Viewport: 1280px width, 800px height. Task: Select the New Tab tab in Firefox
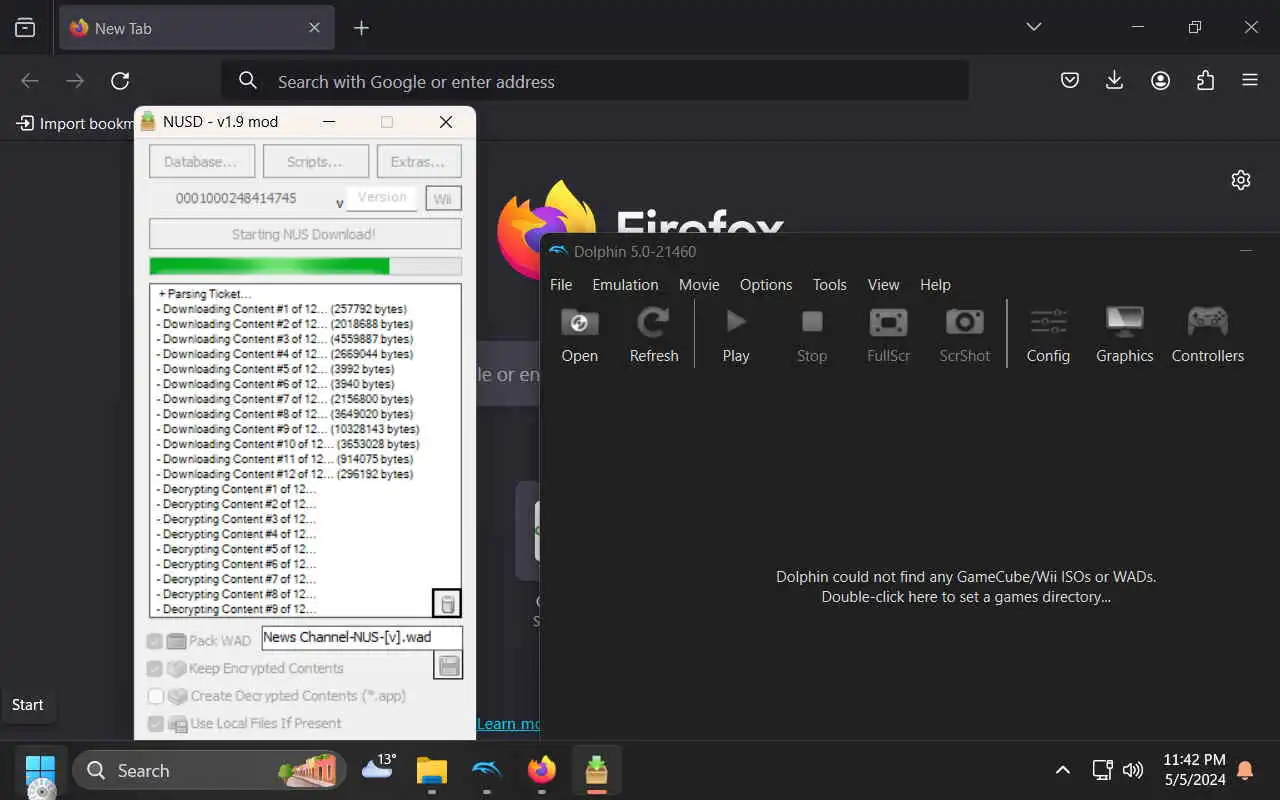(197, 28)
